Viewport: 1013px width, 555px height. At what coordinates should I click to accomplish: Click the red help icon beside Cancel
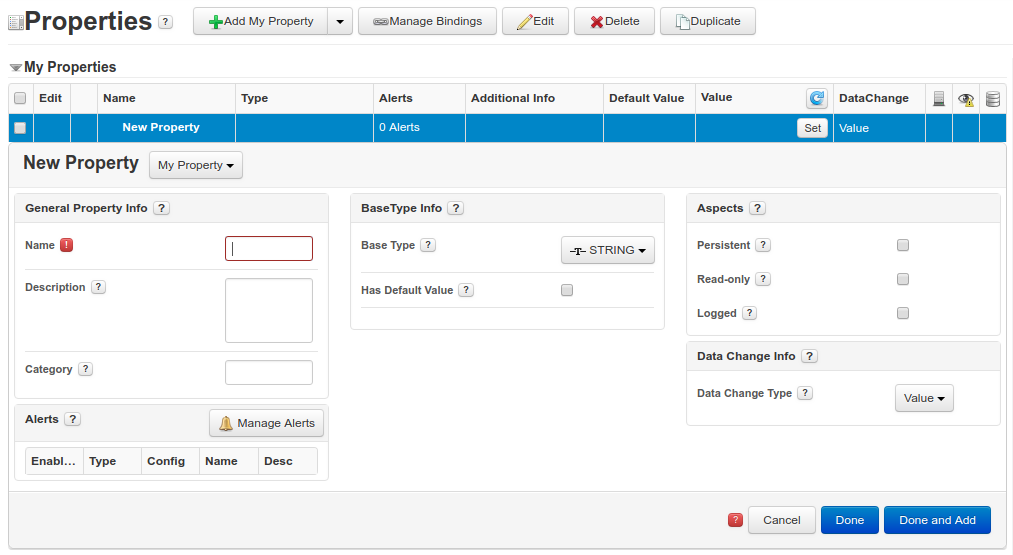coord(735,520)
